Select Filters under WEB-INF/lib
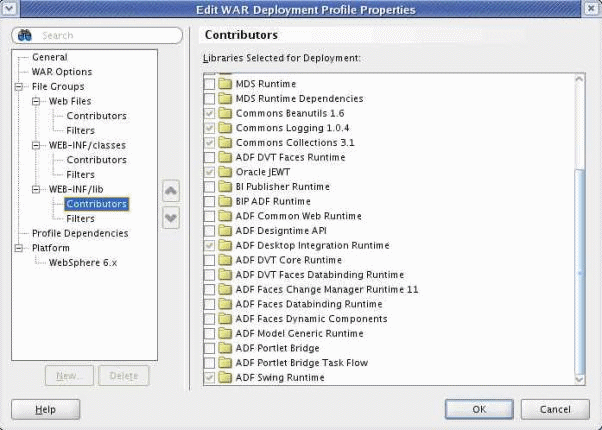 click(x=80, y=219)
